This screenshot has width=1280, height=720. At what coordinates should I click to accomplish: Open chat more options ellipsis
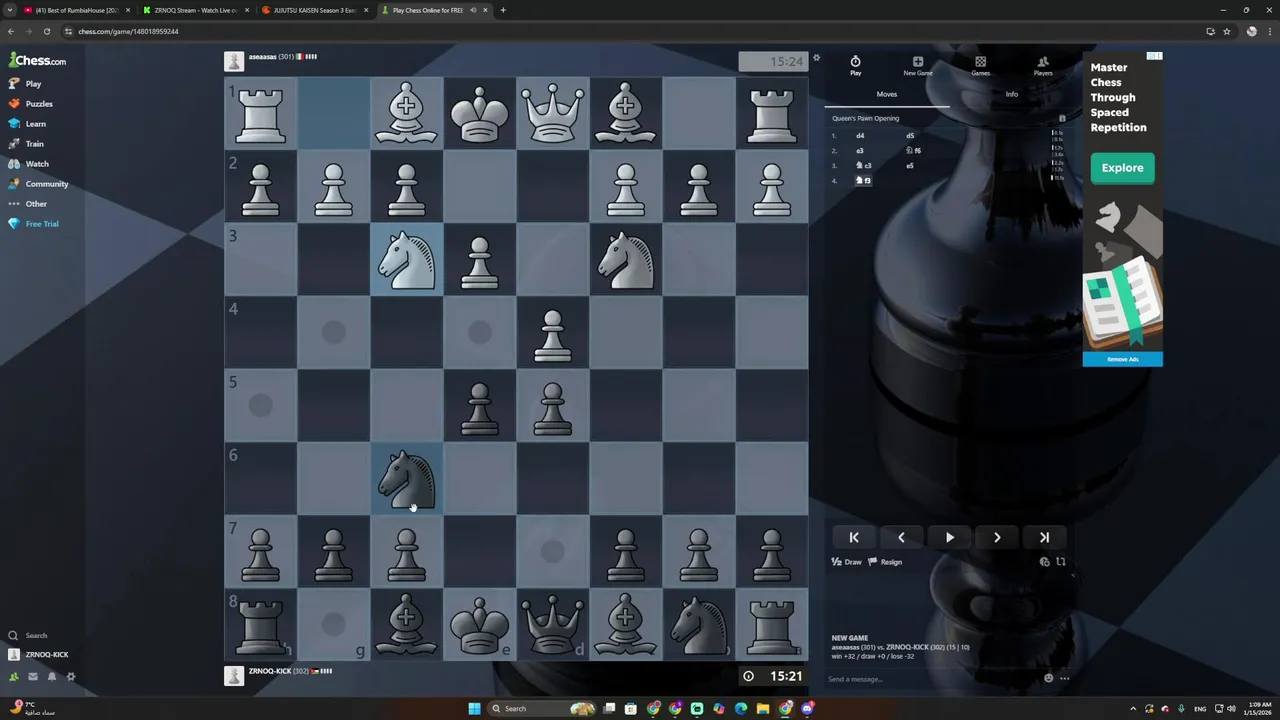point(1064,678)
